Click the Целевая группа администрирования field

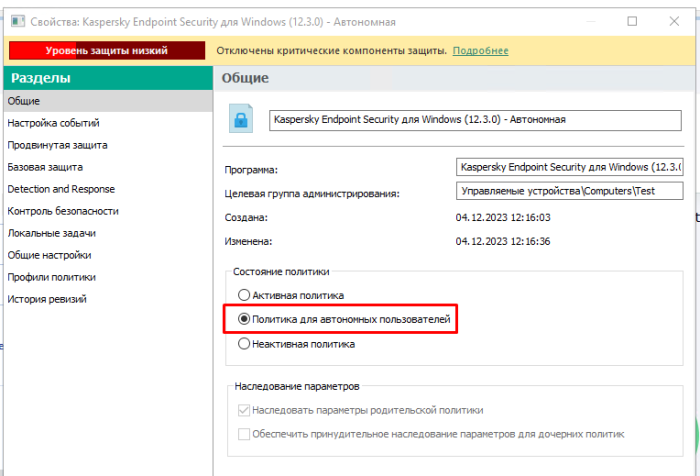pos(570,191)
